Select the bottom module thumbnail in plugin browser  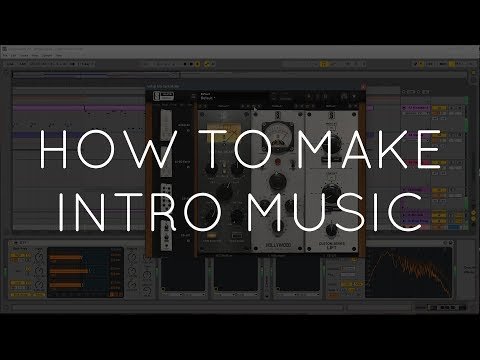[x=166, y=235]
